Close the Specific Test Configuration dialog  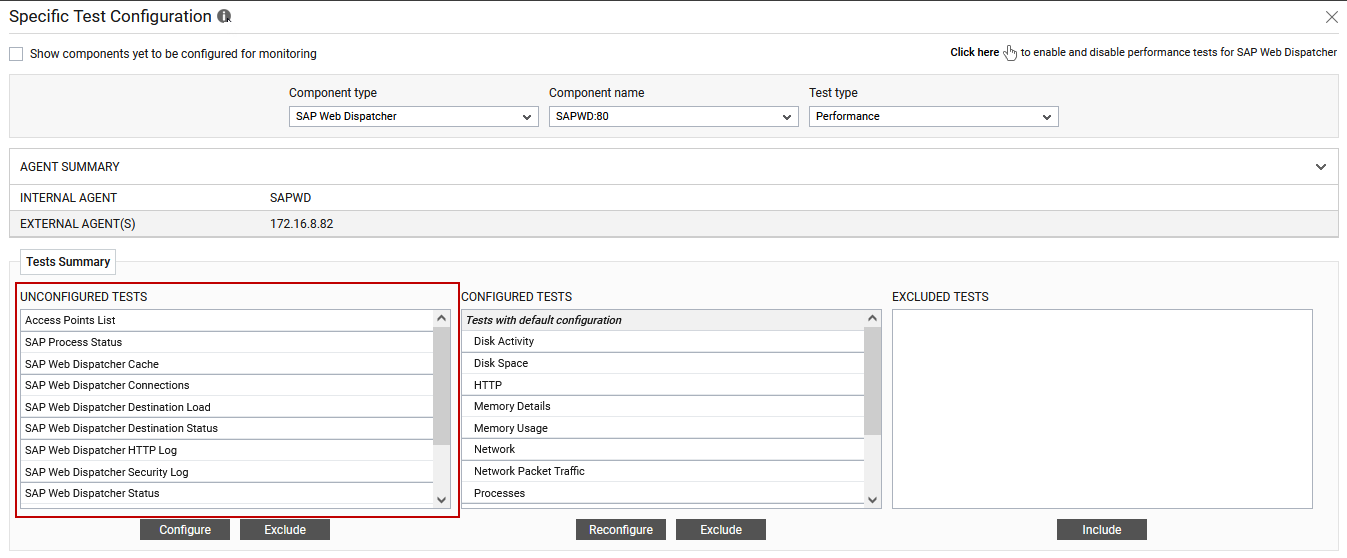(1331, 17)
